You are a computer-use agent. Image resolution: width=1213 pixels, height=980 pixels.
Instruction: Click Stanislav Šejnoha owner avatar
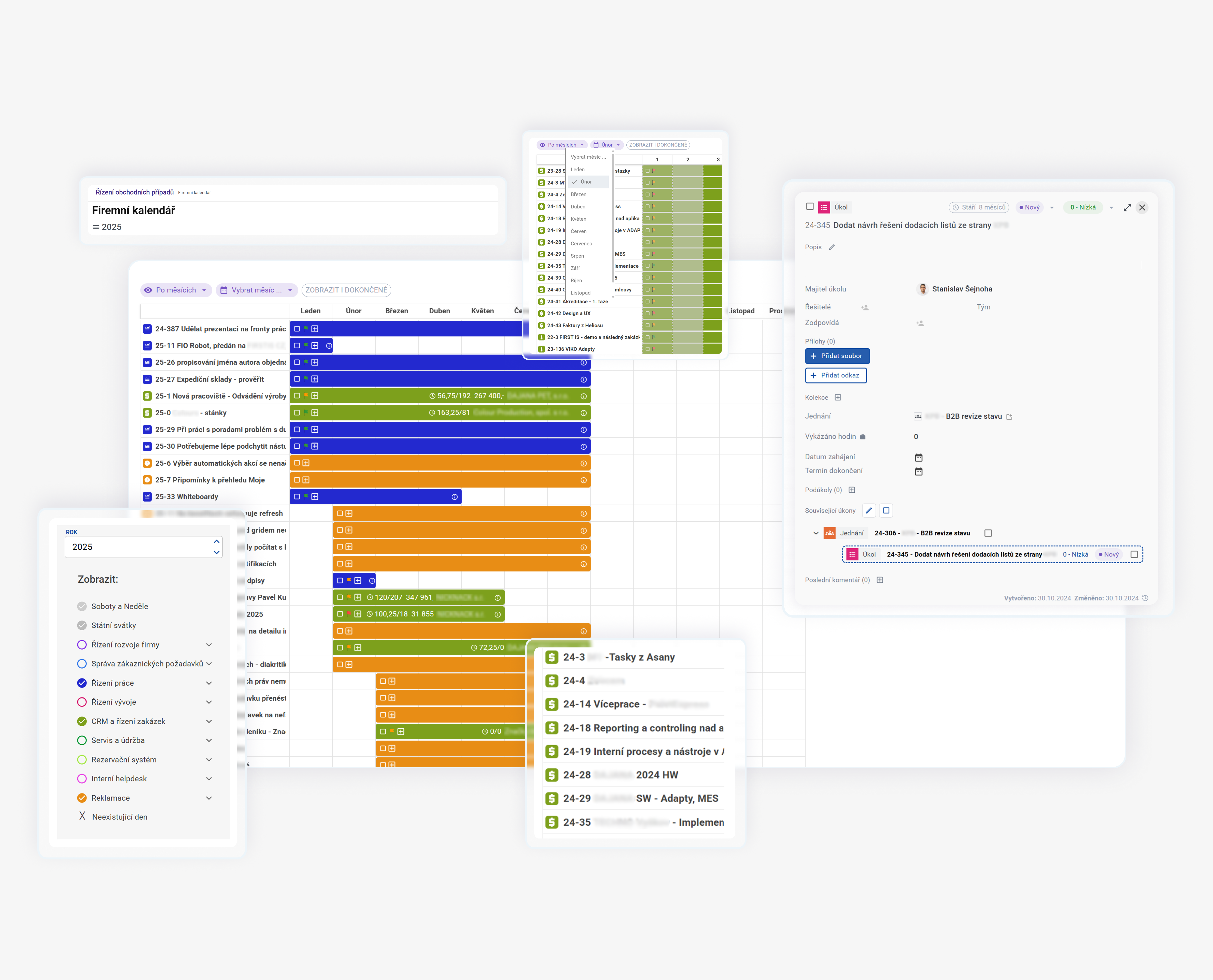pyautogui.click(x=923, y=289)
